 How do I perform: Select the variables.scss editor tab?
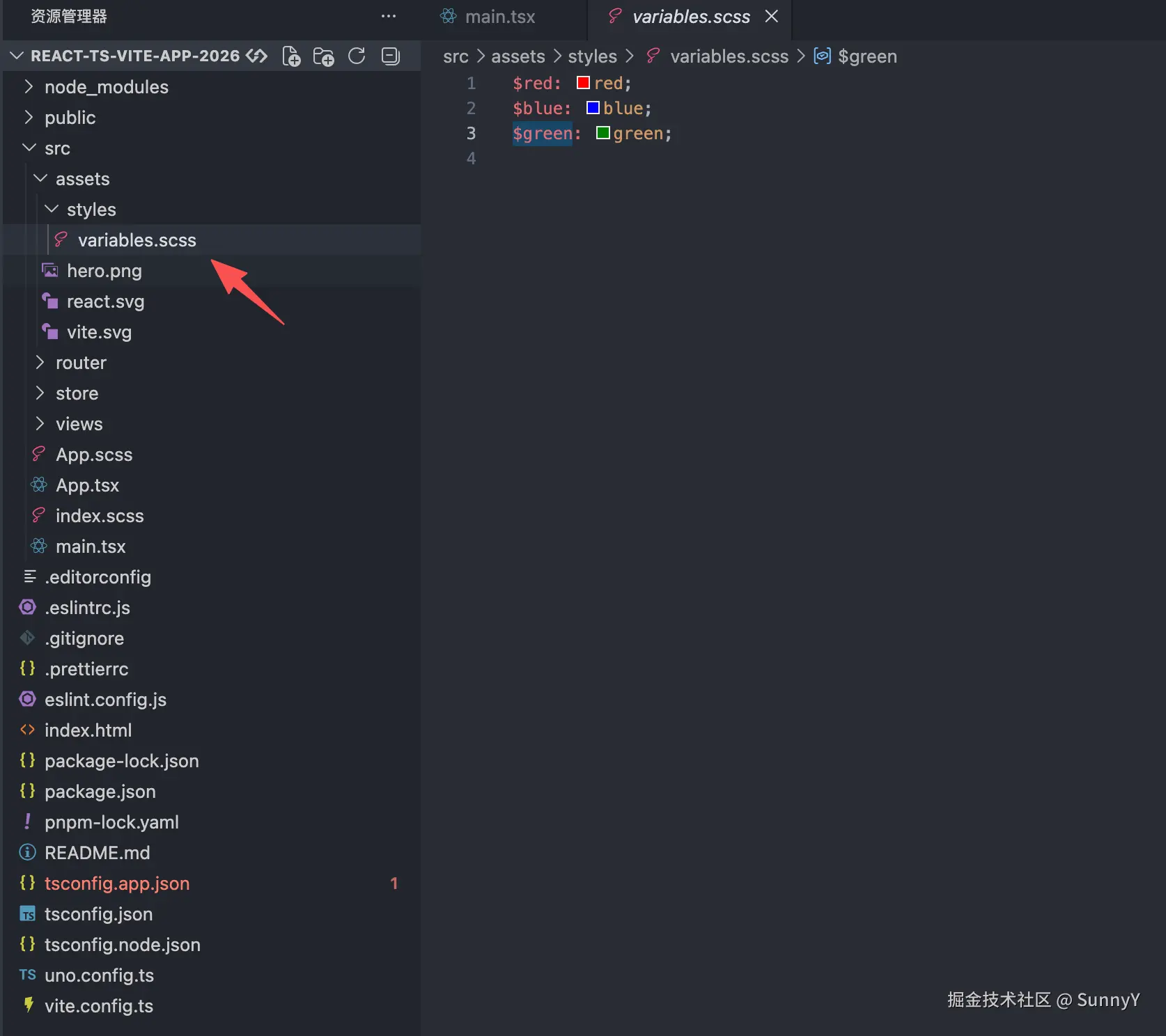tap(691, 17)
